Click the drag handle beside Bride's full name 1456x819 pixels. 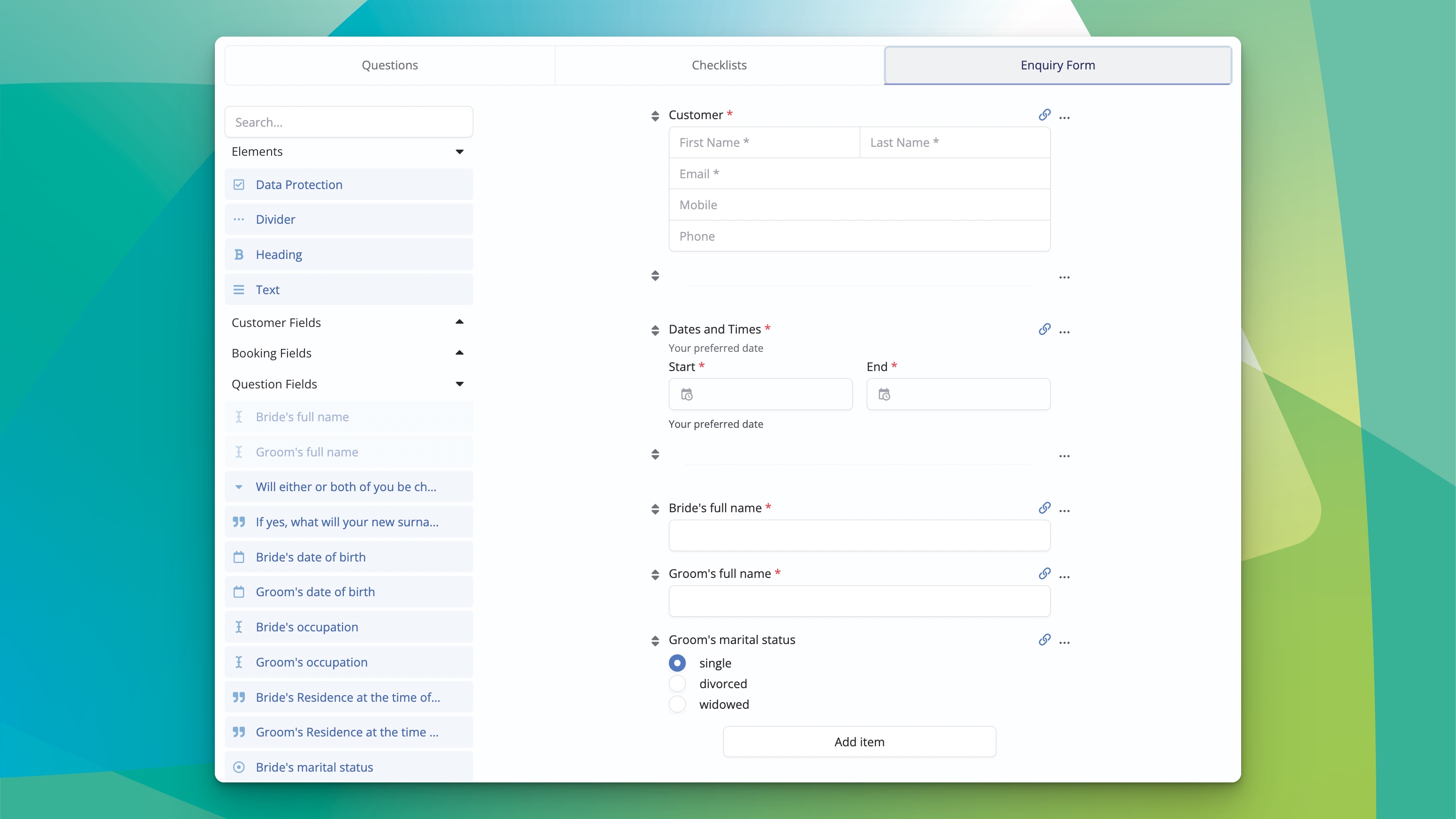coord(654,508)
